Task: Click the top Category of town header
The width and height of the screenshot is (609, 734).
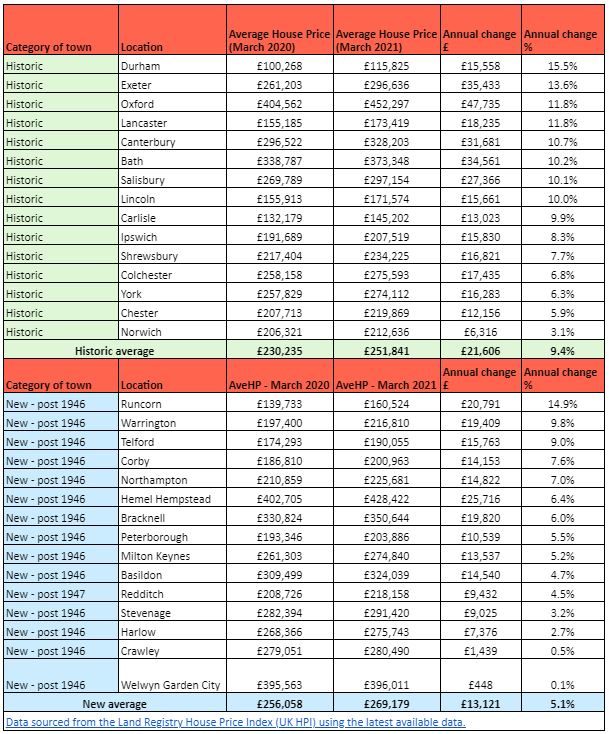Action: (61, 30)
